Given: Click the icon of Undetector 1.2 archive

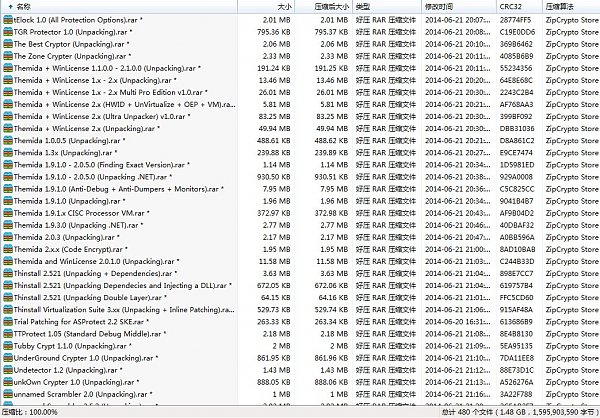Looking at the screenshot, I should click(x=8, y=370).
